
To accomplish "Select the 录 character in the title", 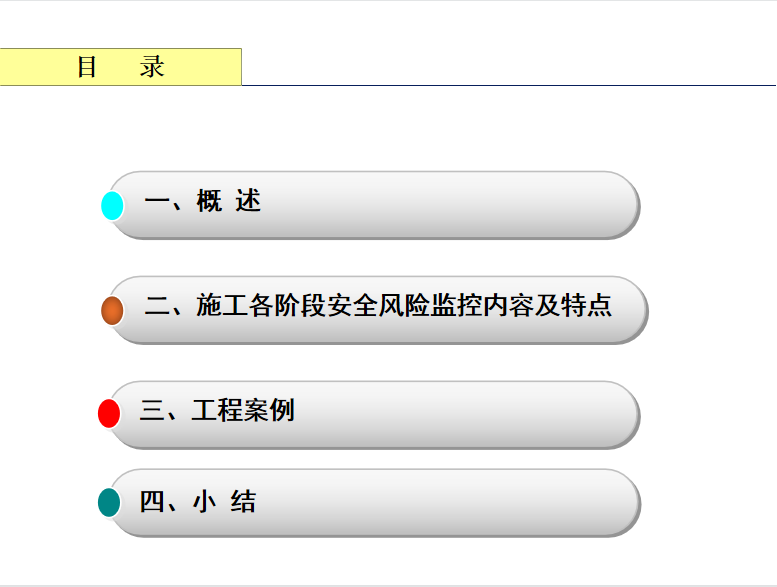I will (x=152, y=67).
